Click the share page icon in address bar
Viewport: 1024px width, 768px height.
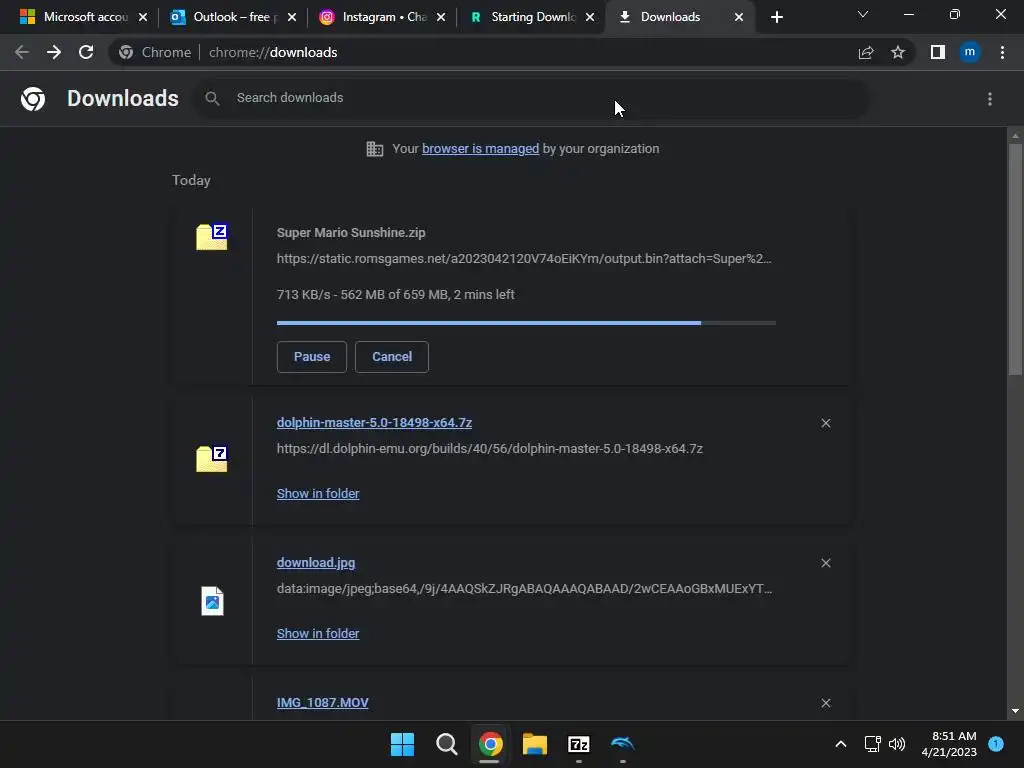coord(866,52)
